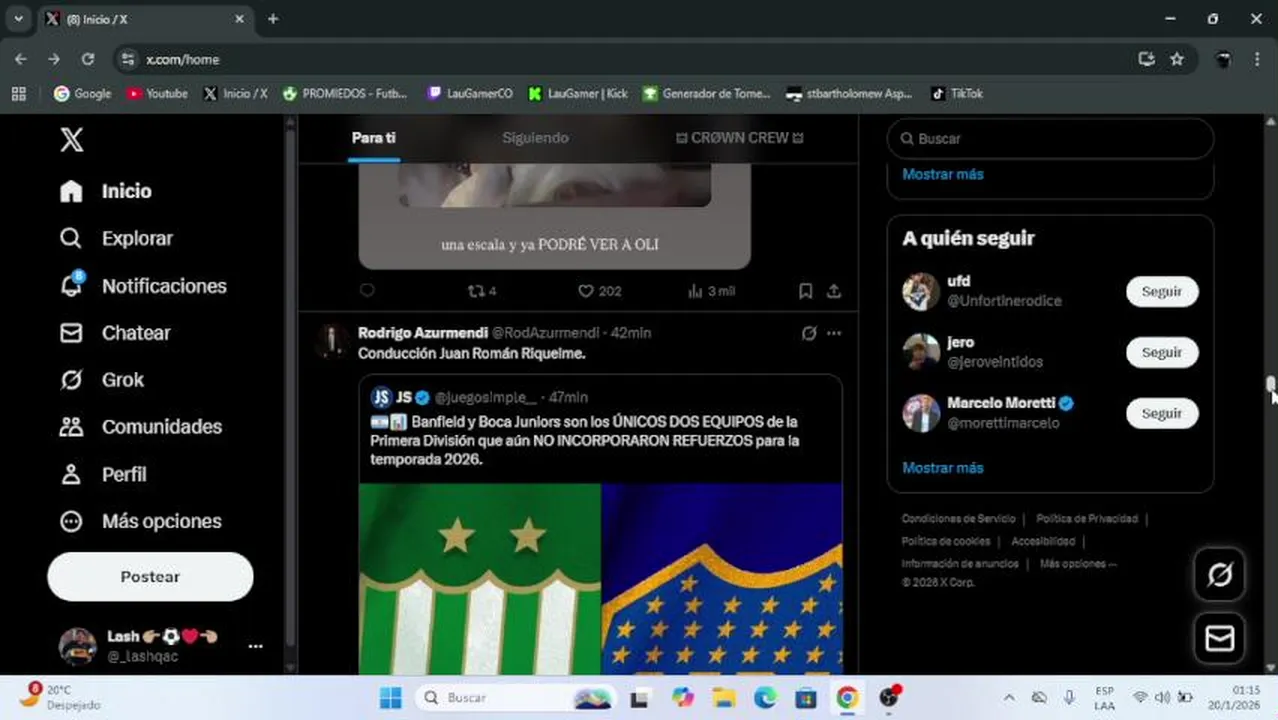The height and width of the screenshot is (720, 1278).
Task: Expand the tab search dropdown arrow
Action: (18, 19)
